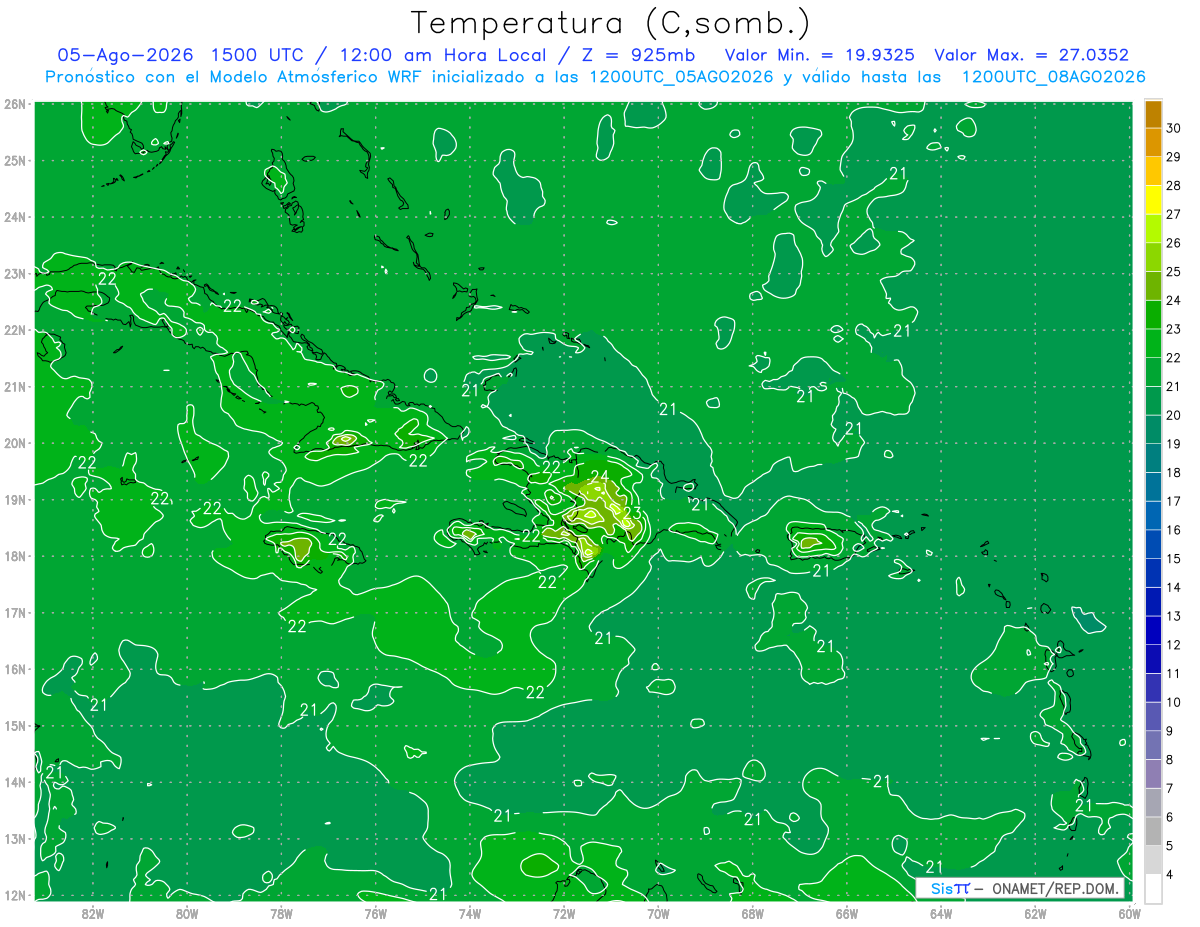Click the purple legend swatch between 7 and 8

click(1153, 773)
